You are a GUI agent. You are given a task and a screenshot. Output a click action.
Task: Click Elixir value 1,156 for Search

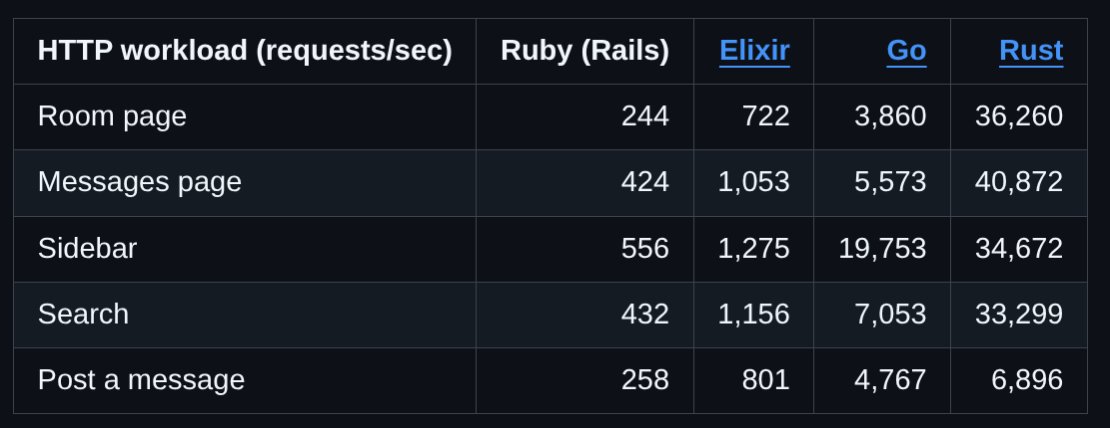[754, 314]
